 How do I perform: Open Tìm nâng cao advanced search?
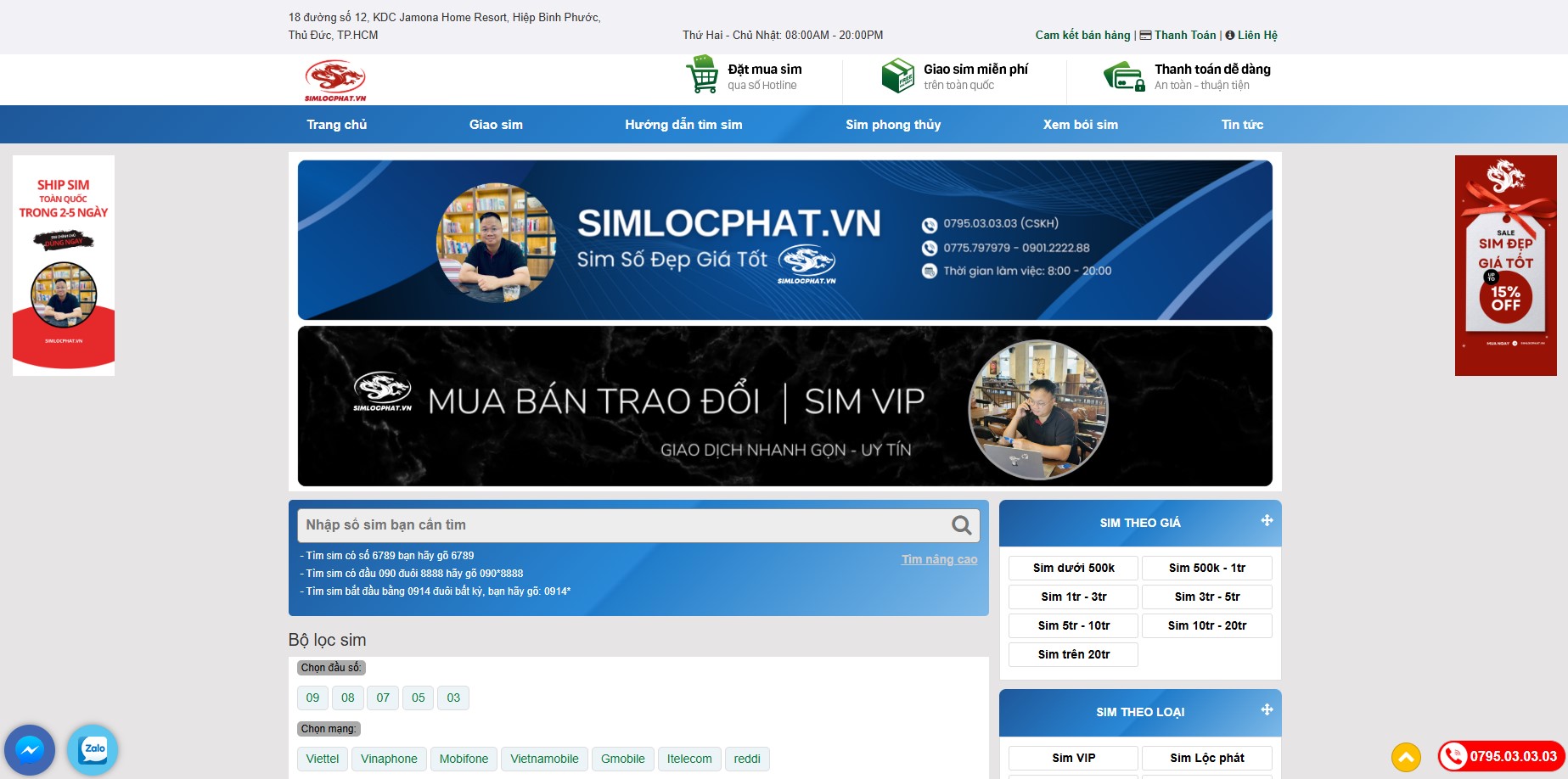point(939,558)
